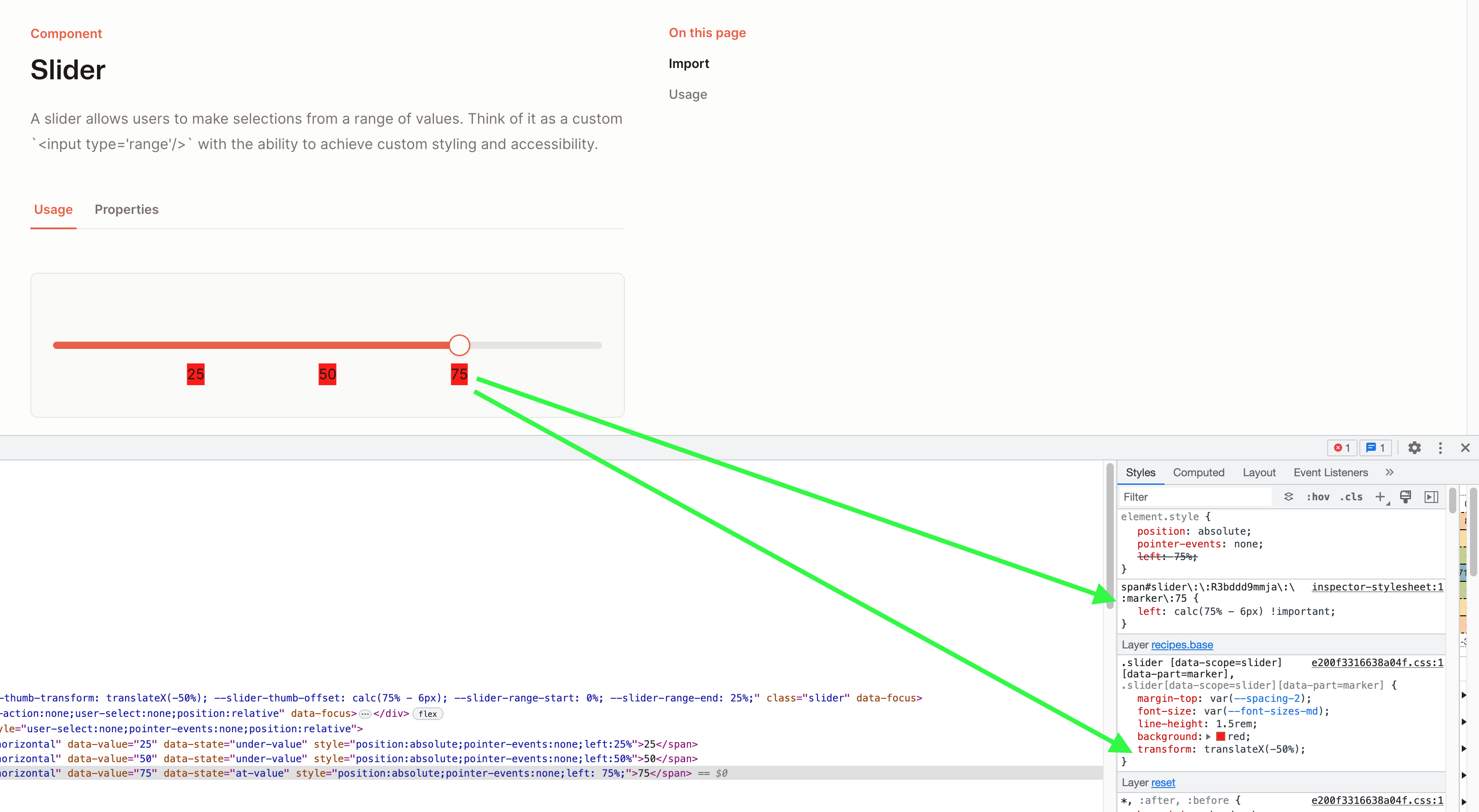Click the error counter badge showing 1
This screenshot has height=812, width=1479.
click(x=1341, y=448)
